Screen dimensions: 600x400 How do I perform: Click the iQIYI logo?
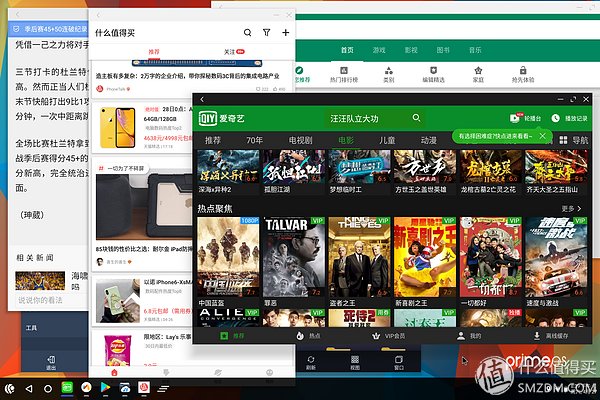pyautogui.click(x=222, y=119)
